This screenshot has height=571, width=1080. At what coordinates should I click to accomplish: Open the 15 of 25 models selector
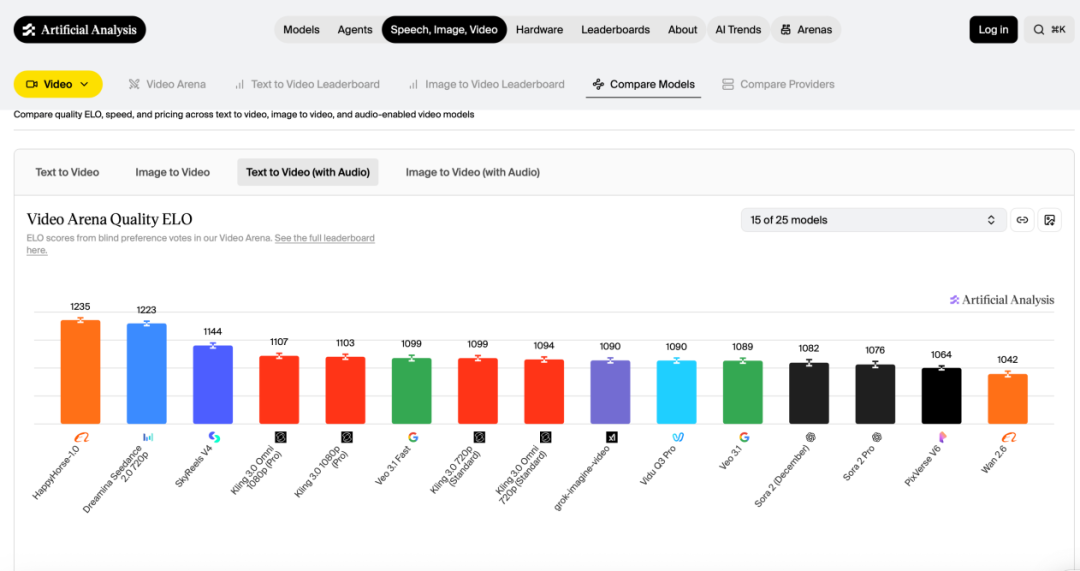871,220
